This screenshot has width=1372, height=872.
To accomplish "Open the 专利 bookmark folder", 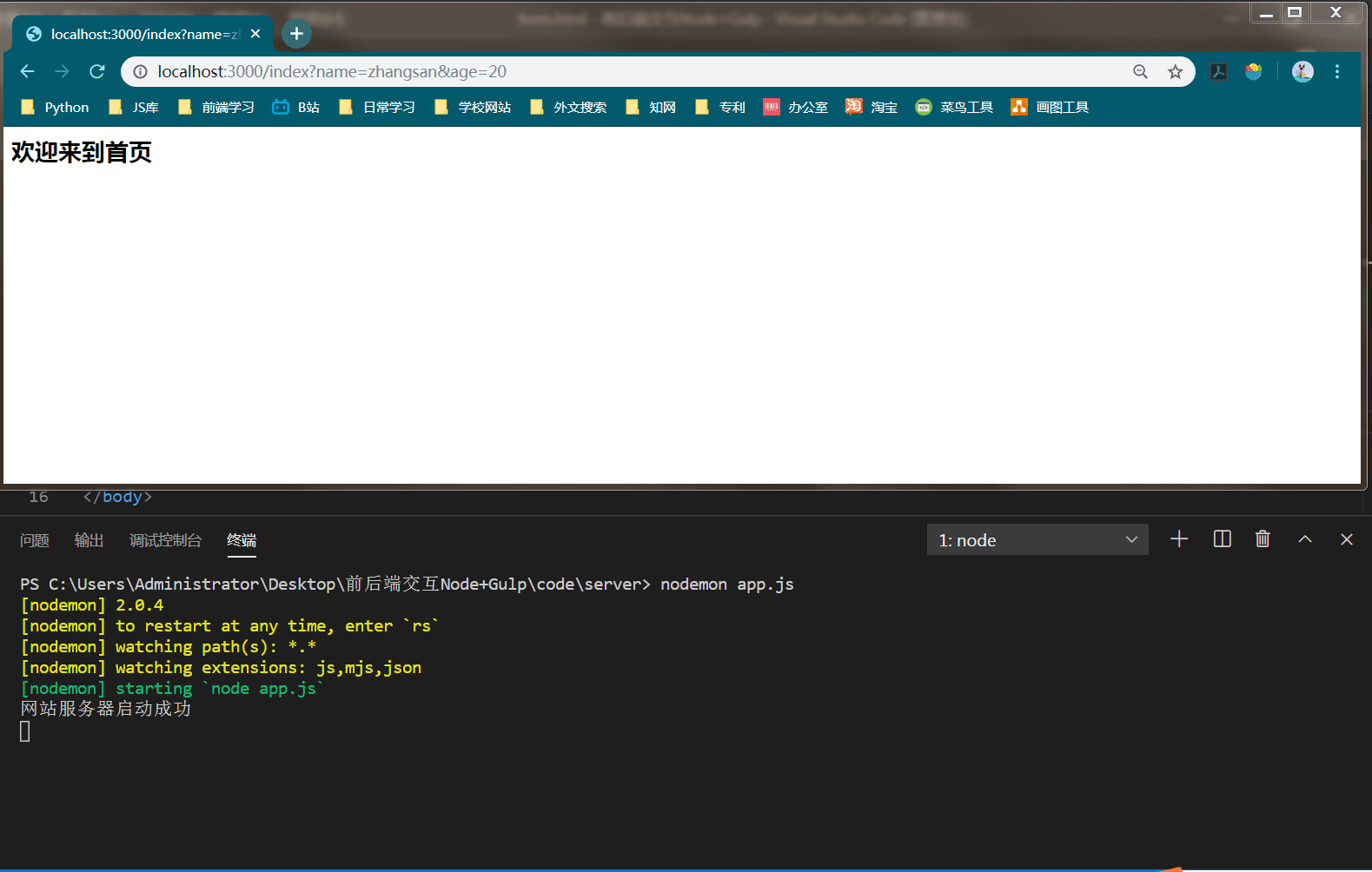I will 720,107.
